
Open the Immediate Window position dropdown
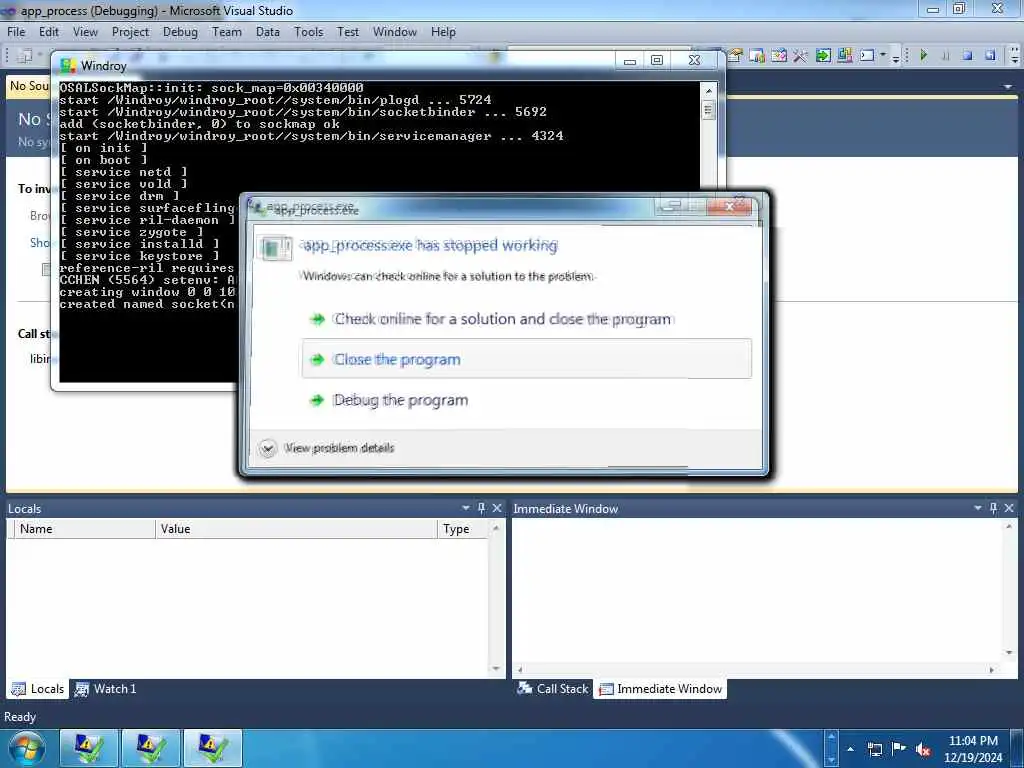pyautogui.click(x=978, y=508)
